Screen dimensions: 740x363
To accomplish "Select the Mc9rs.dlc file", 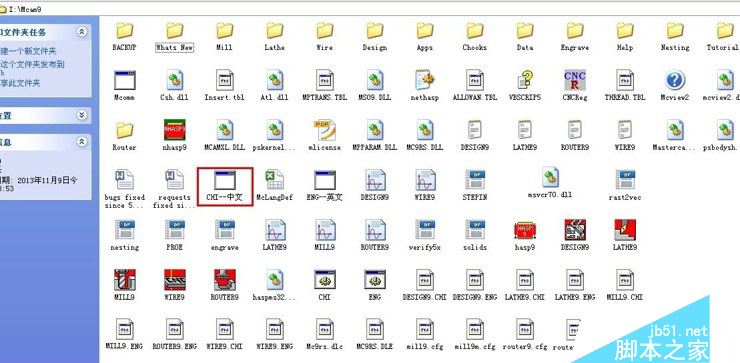I will point(325,329).
